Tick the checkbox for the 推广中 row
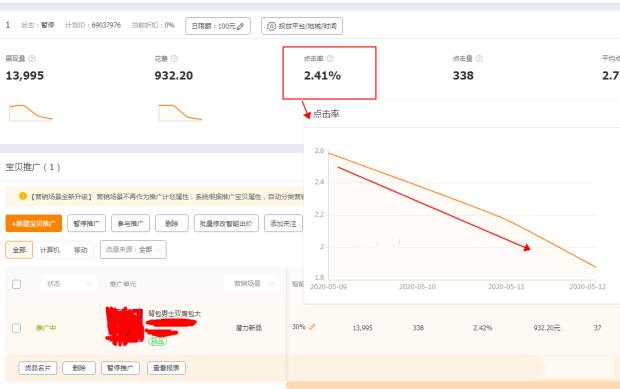This screenshot has width=620, height=389. 16,328
